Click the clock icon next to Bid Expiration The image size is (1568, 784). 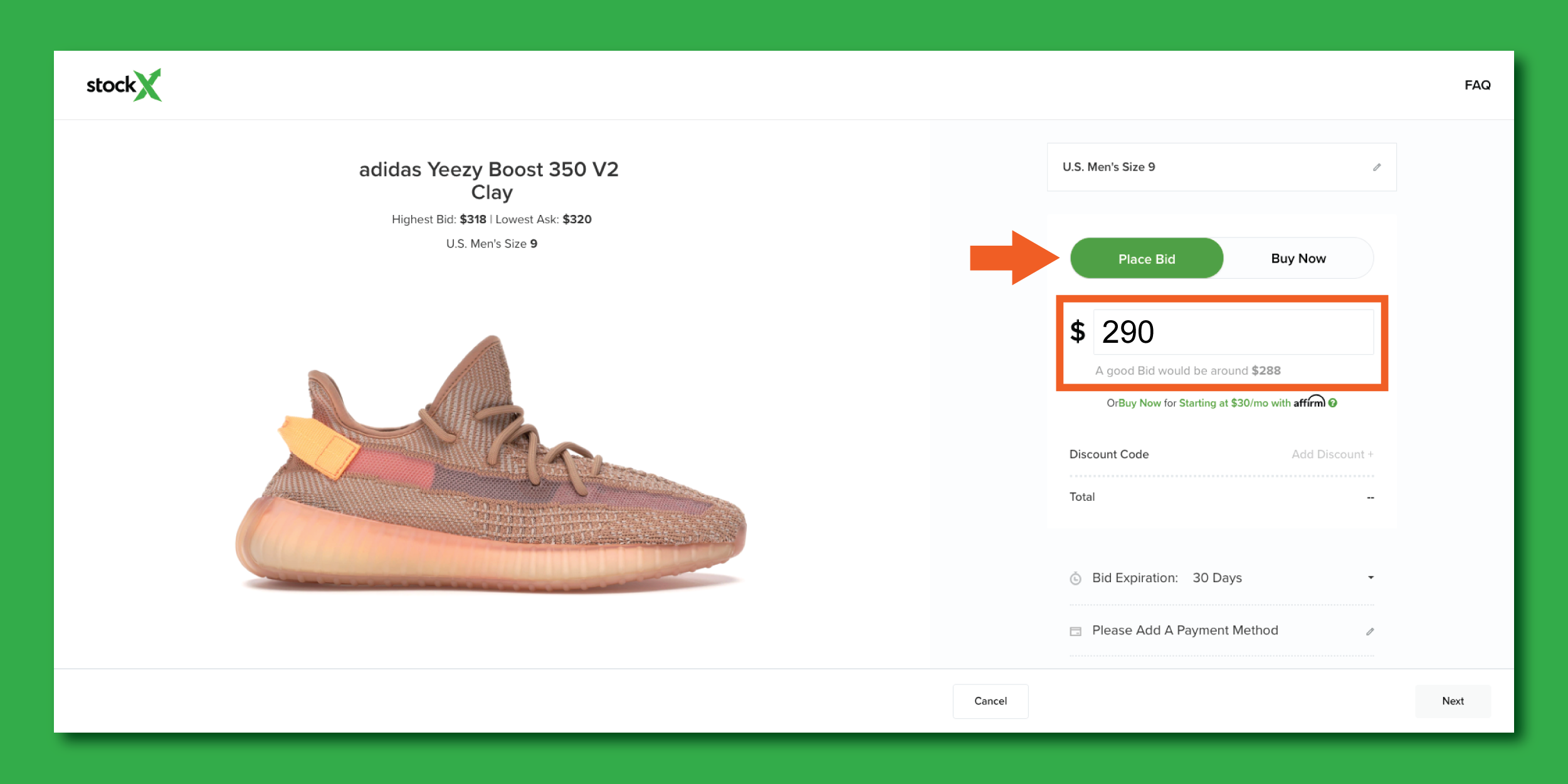1076,578
